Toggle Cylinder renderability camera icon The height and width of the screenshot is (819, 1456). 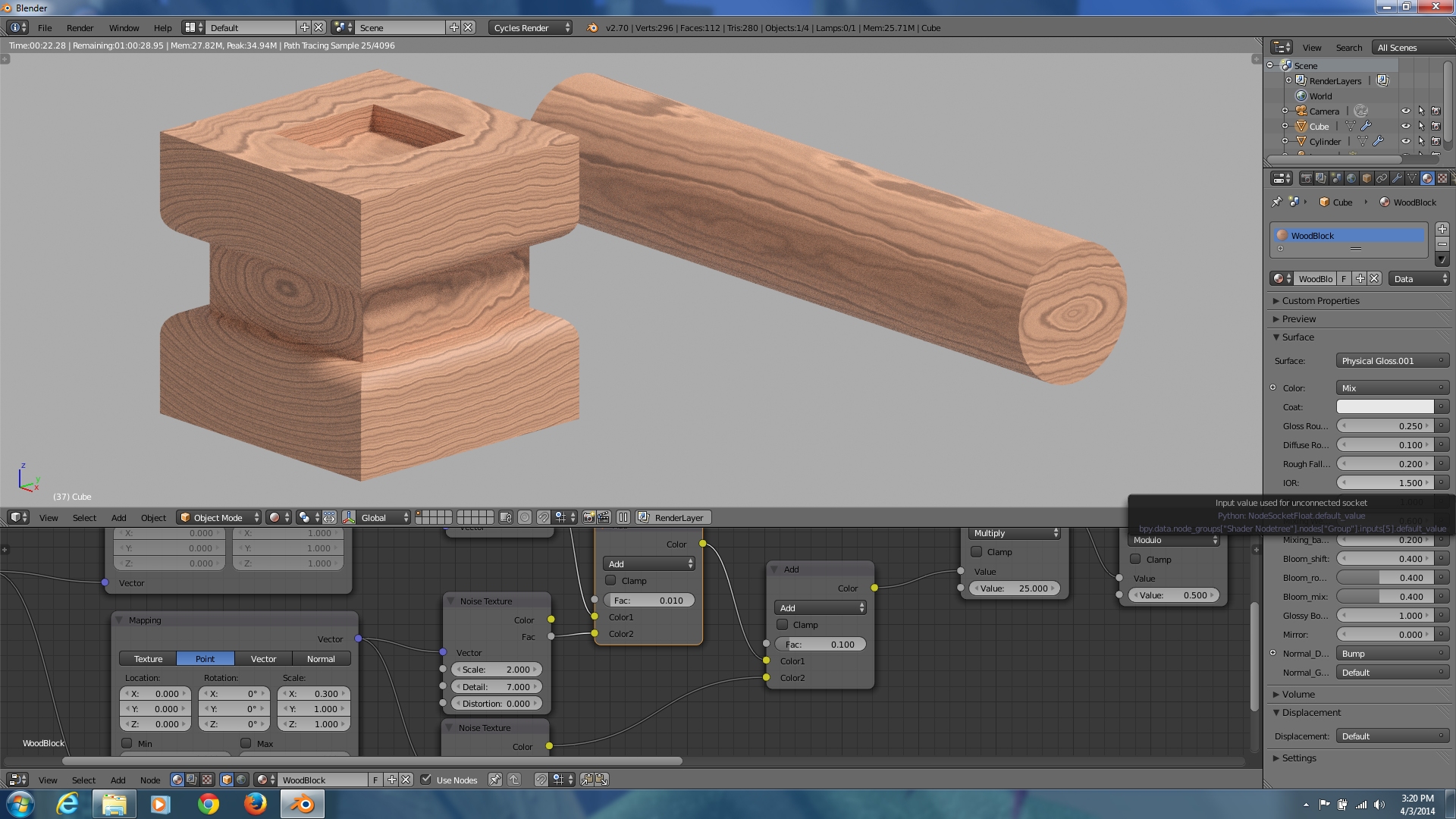[x=1436, y=141]
